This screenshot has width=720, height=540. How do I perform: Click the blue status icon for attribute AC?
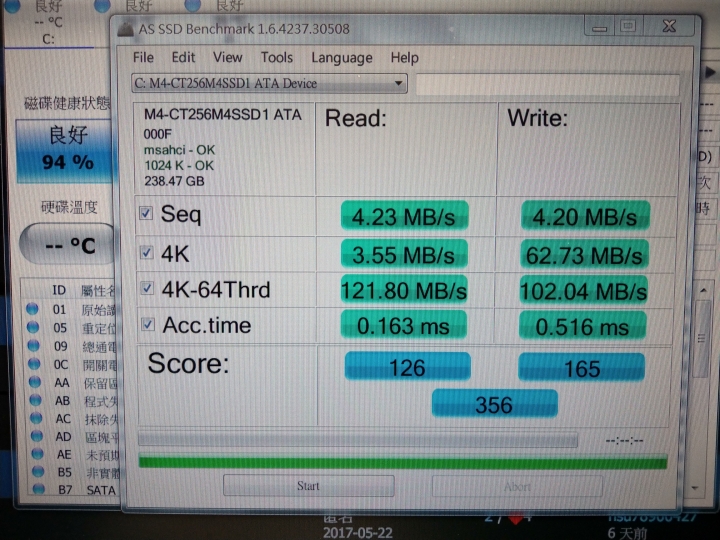(x=36, y=418)
